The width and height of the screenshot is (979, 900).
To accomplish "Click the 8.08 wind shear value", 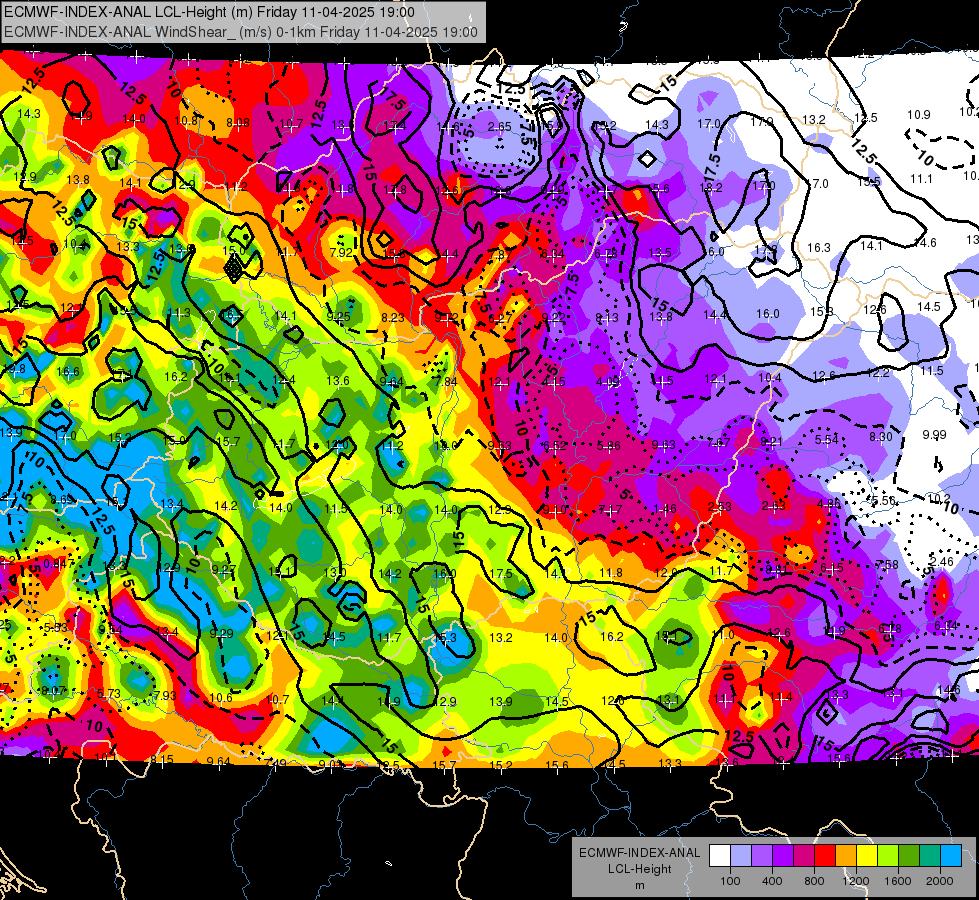I will (238, 123).
